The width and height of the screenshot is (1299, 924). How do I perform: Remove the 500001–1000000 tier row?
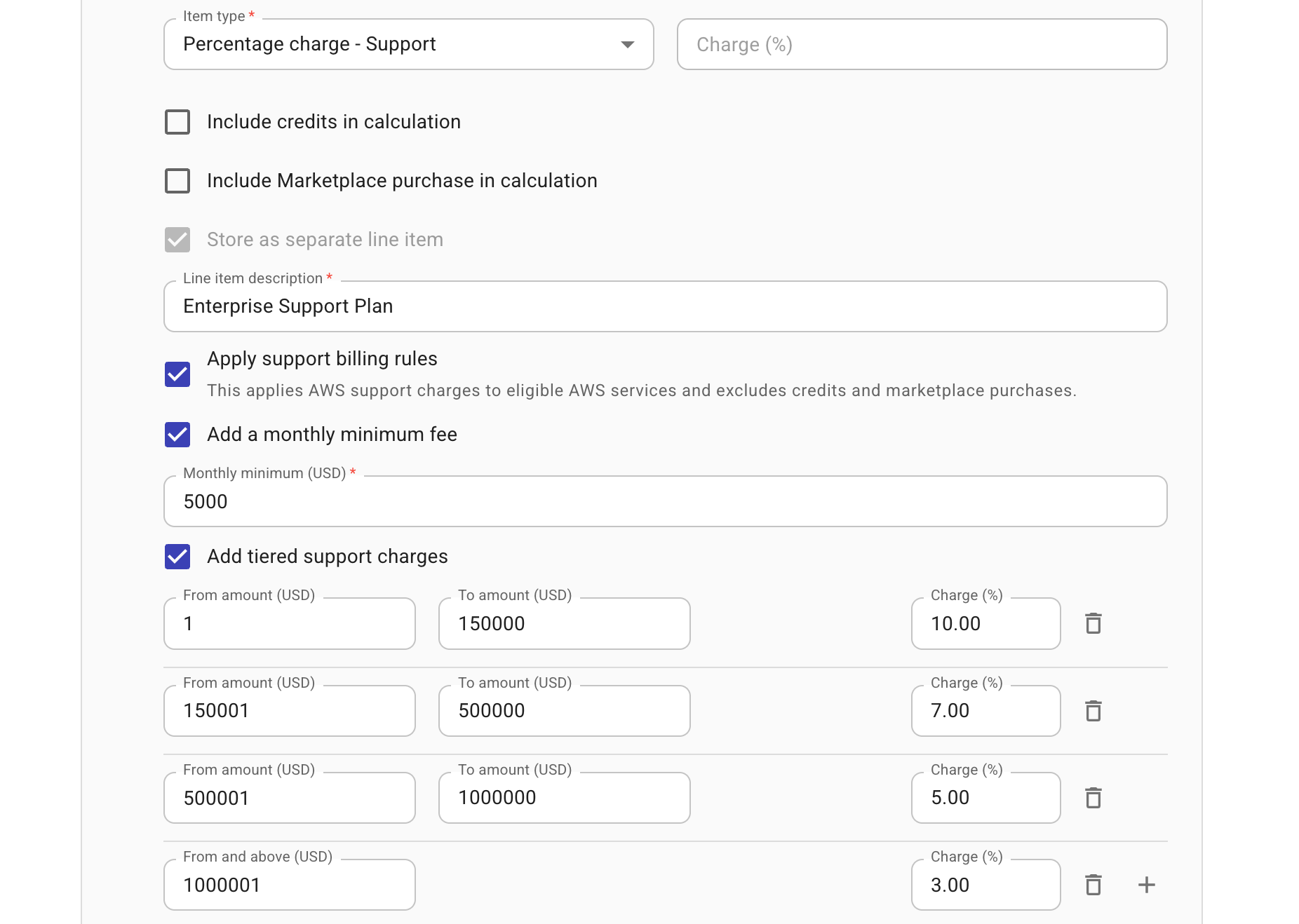point(1093,798)
